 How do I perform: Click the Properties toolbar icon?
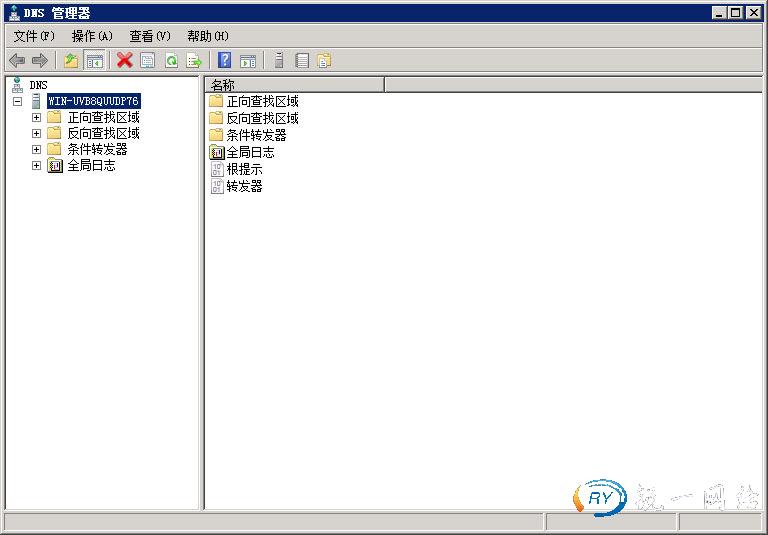coord(148,61)
